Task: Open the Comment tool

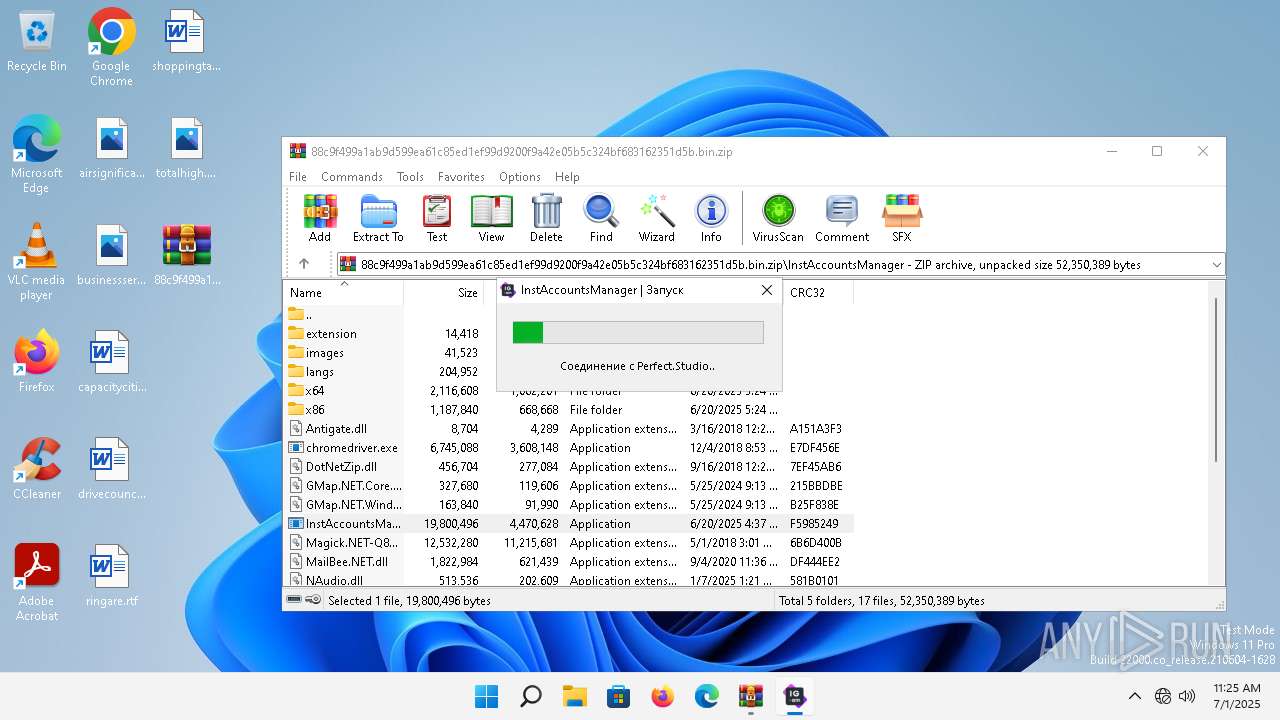Action: click(842, 218)
